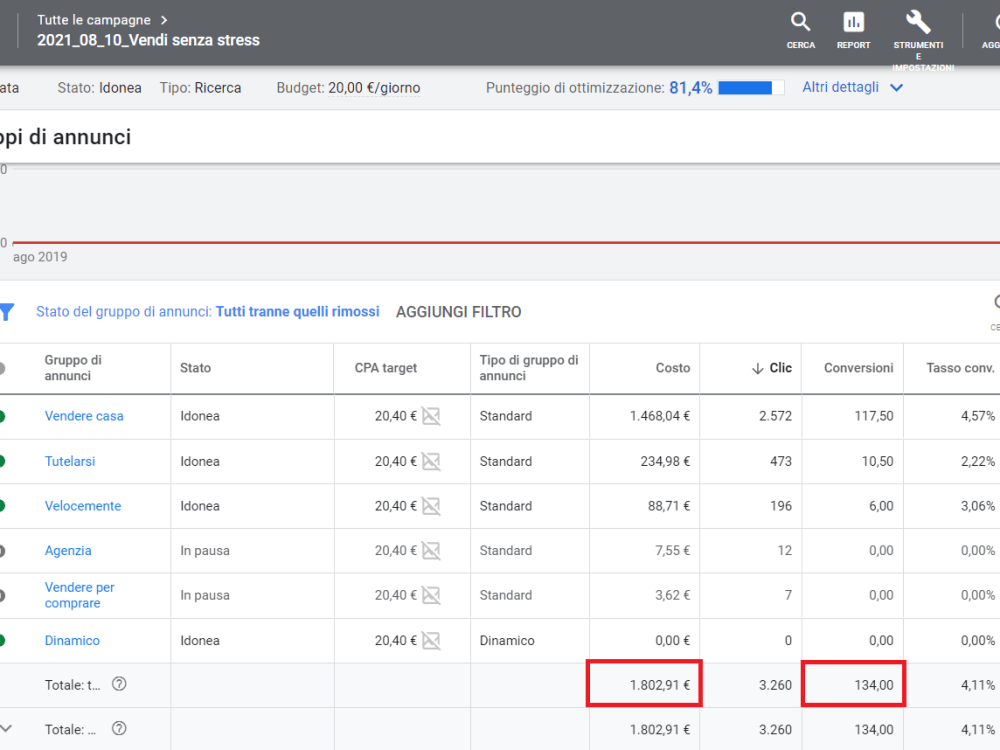Toggle paused status dot for Agenzia

(2, 550)
